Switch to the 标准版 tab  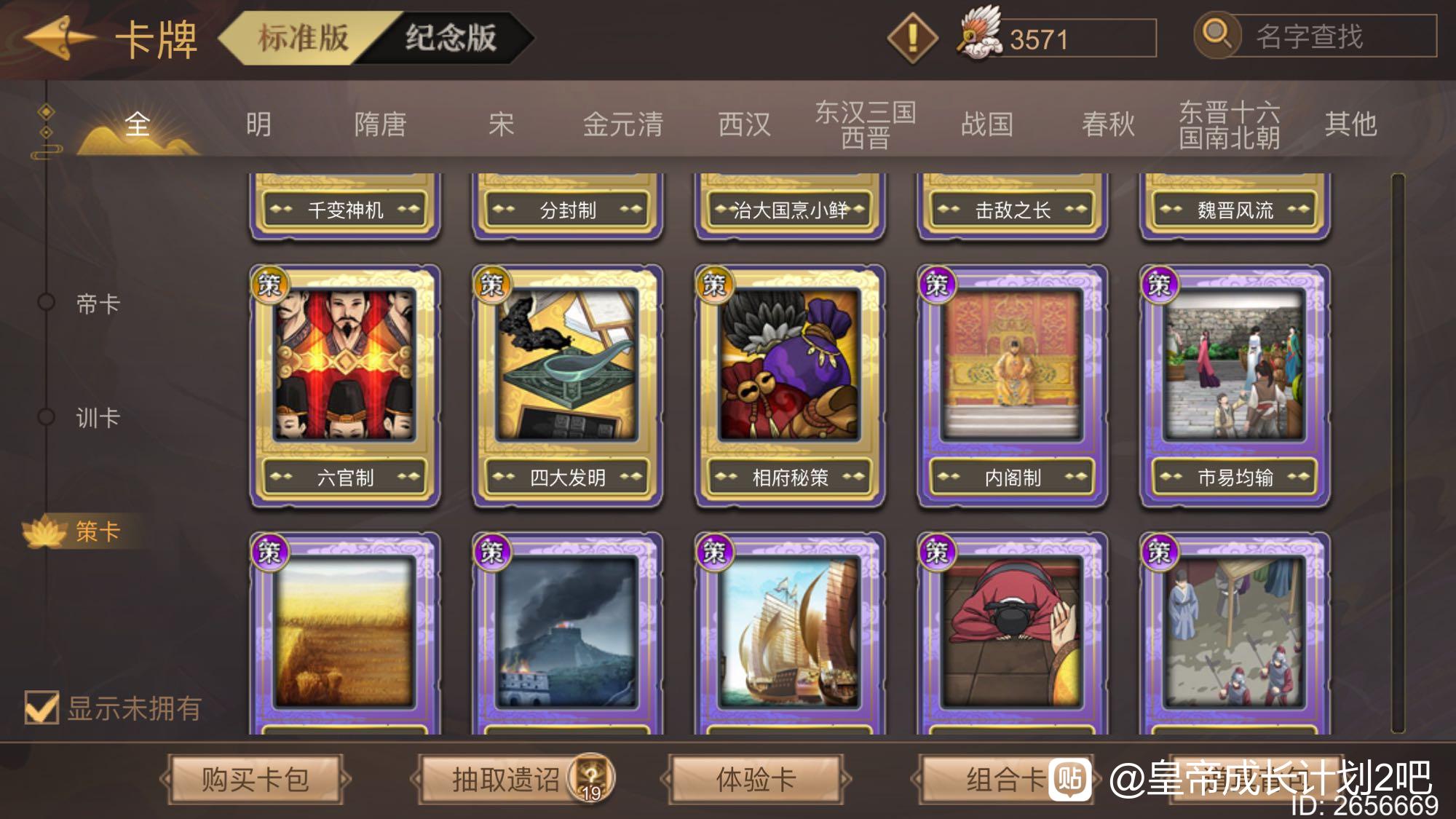coord(304,38)
